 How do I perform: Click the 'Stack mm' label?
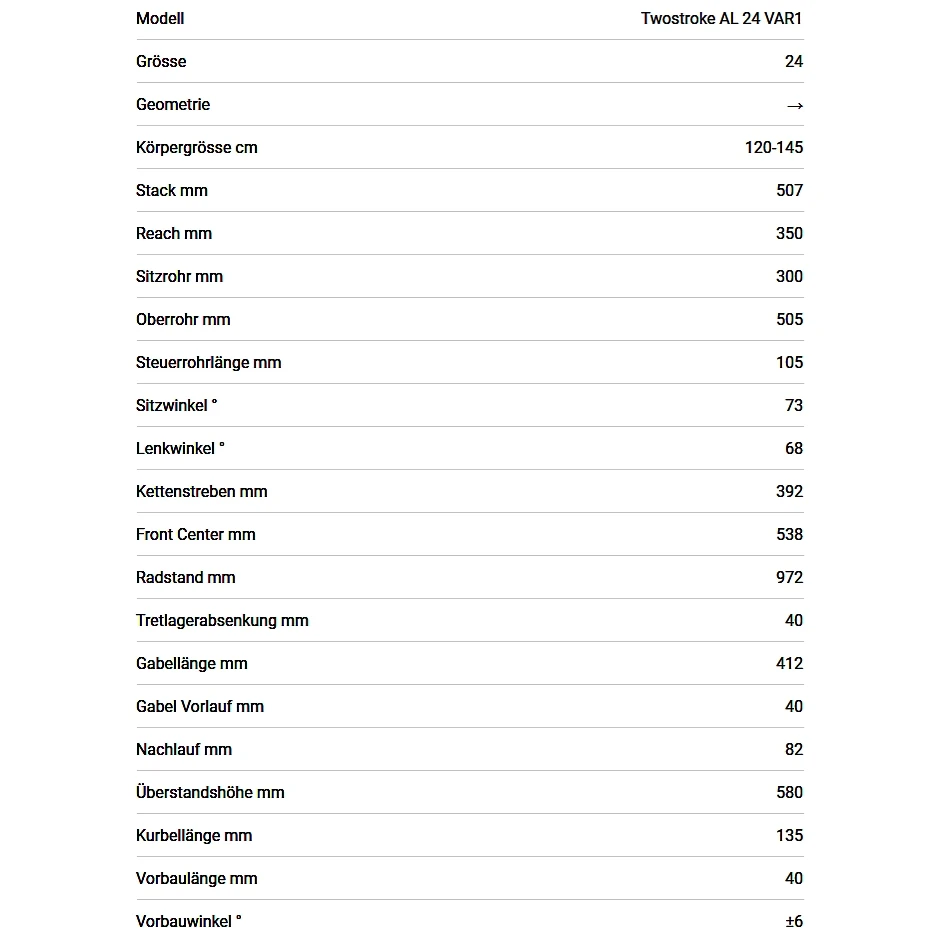(x=172, y=190)
